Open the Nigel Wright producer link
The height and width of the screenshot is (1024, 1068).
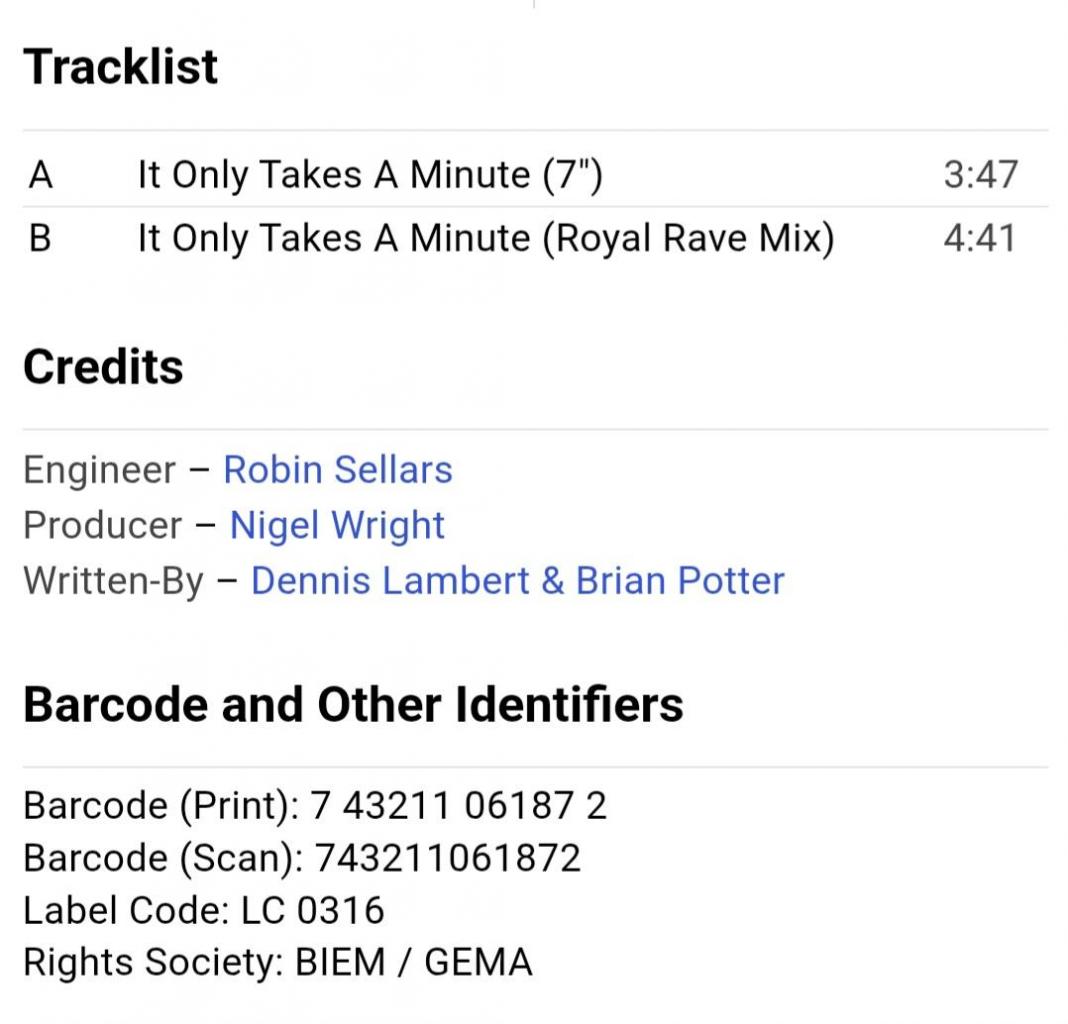click(x=337, y=526)
